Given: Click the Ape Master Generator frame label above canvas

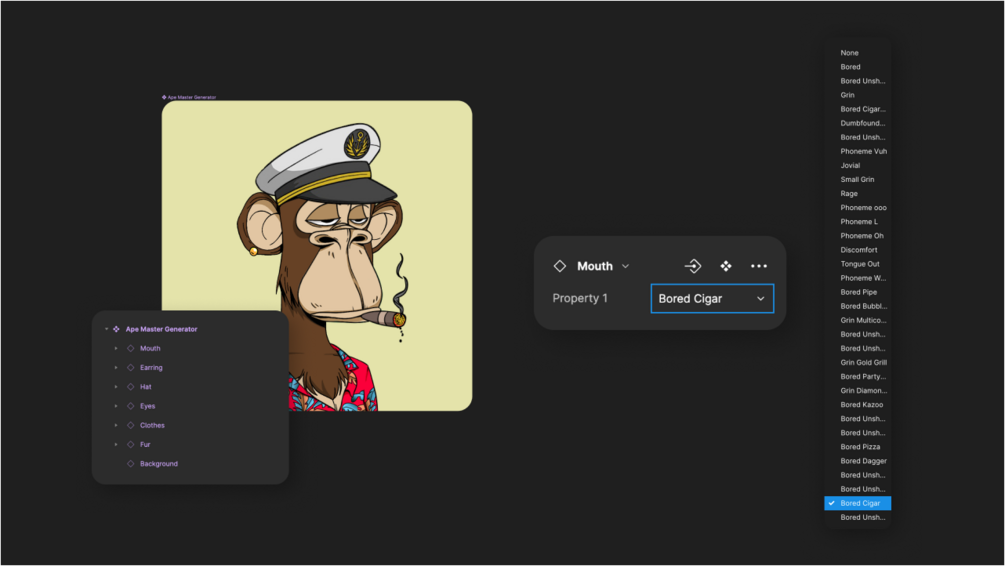Looking at the screenshot, I should 192,97.
